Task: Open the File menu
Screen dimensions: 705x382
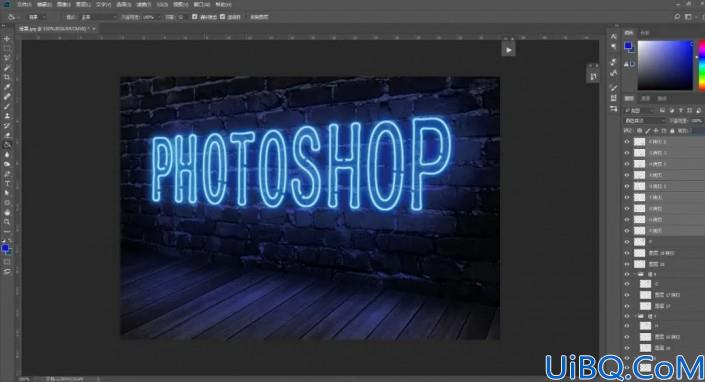Action: coord(24,4)
